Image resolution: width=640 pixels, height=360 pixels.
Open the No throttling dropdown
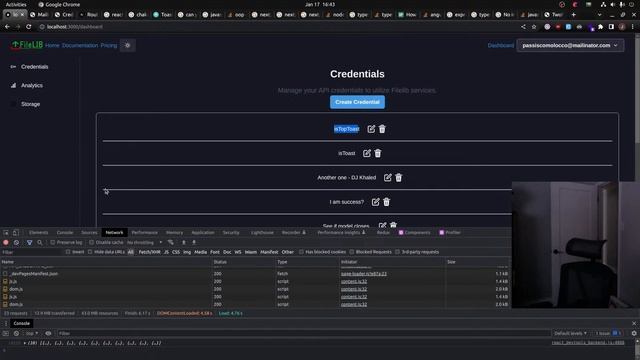144,242
